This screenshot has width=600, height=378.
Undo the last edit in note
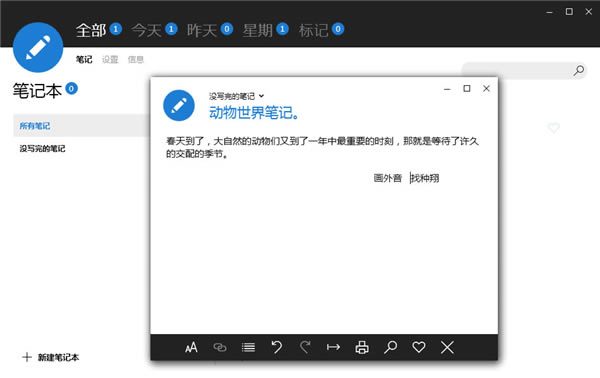tap(276, 347)
